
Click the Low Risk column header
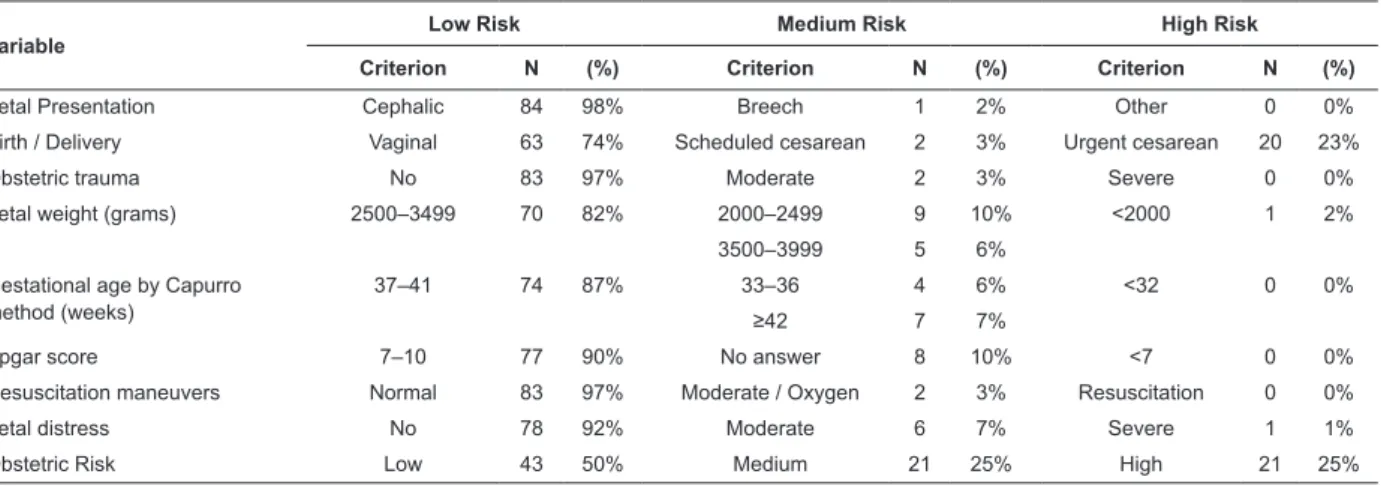click(x=481, y=24)
